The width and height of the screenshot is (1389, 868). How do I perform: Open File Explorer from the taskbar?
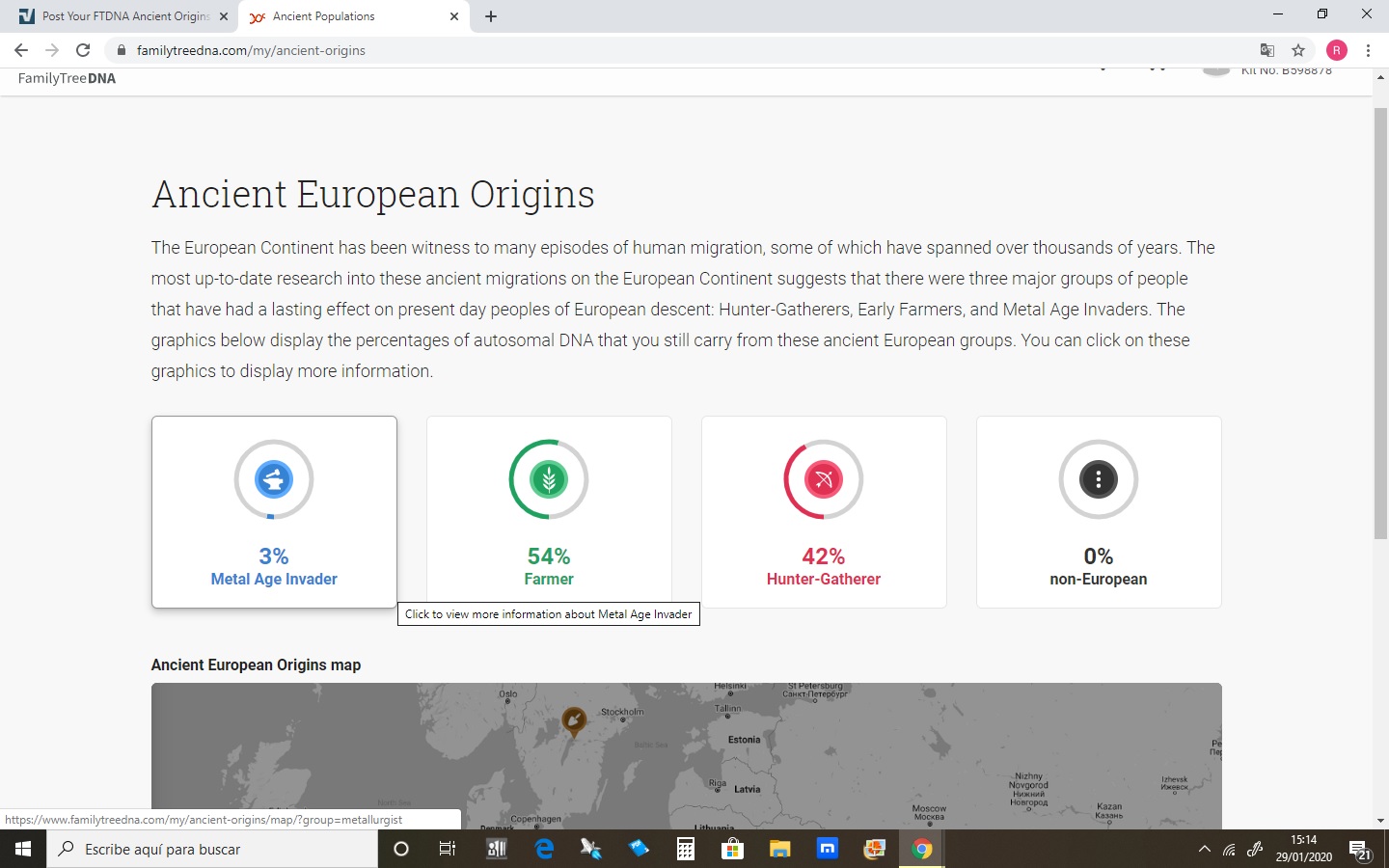click(x=780, y=849)
